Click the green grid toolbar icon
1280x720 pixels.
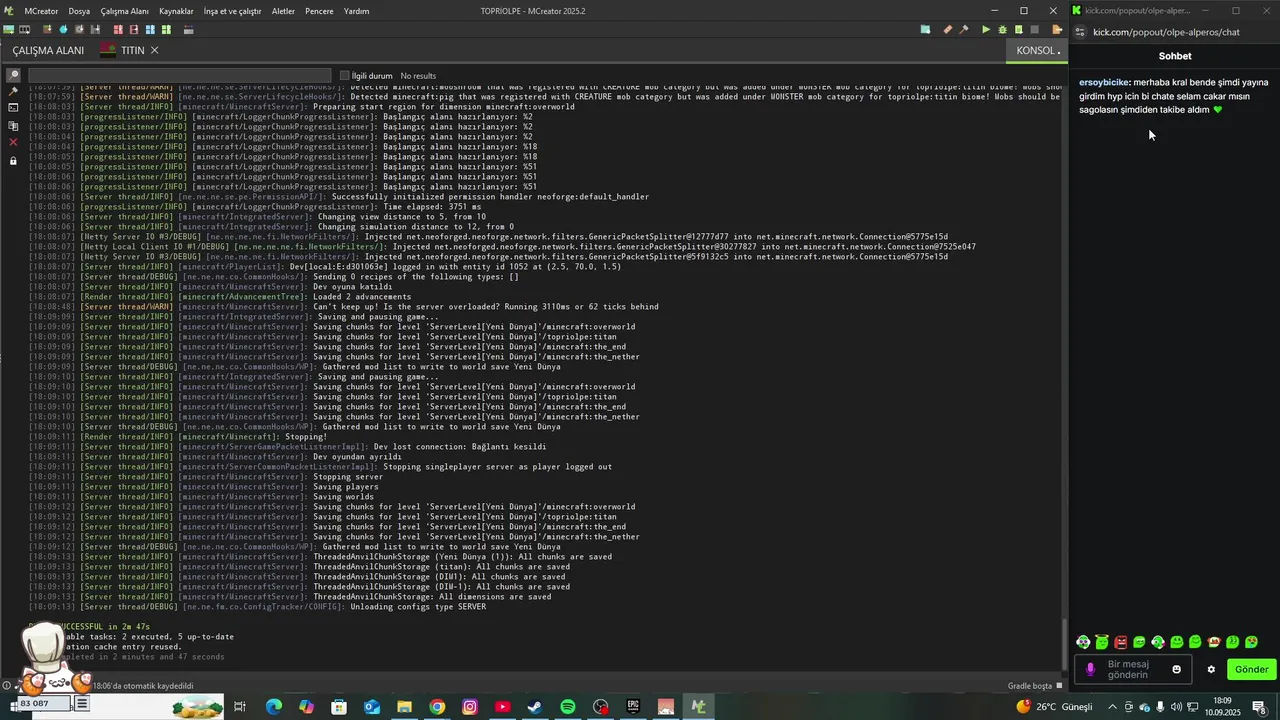166,30
